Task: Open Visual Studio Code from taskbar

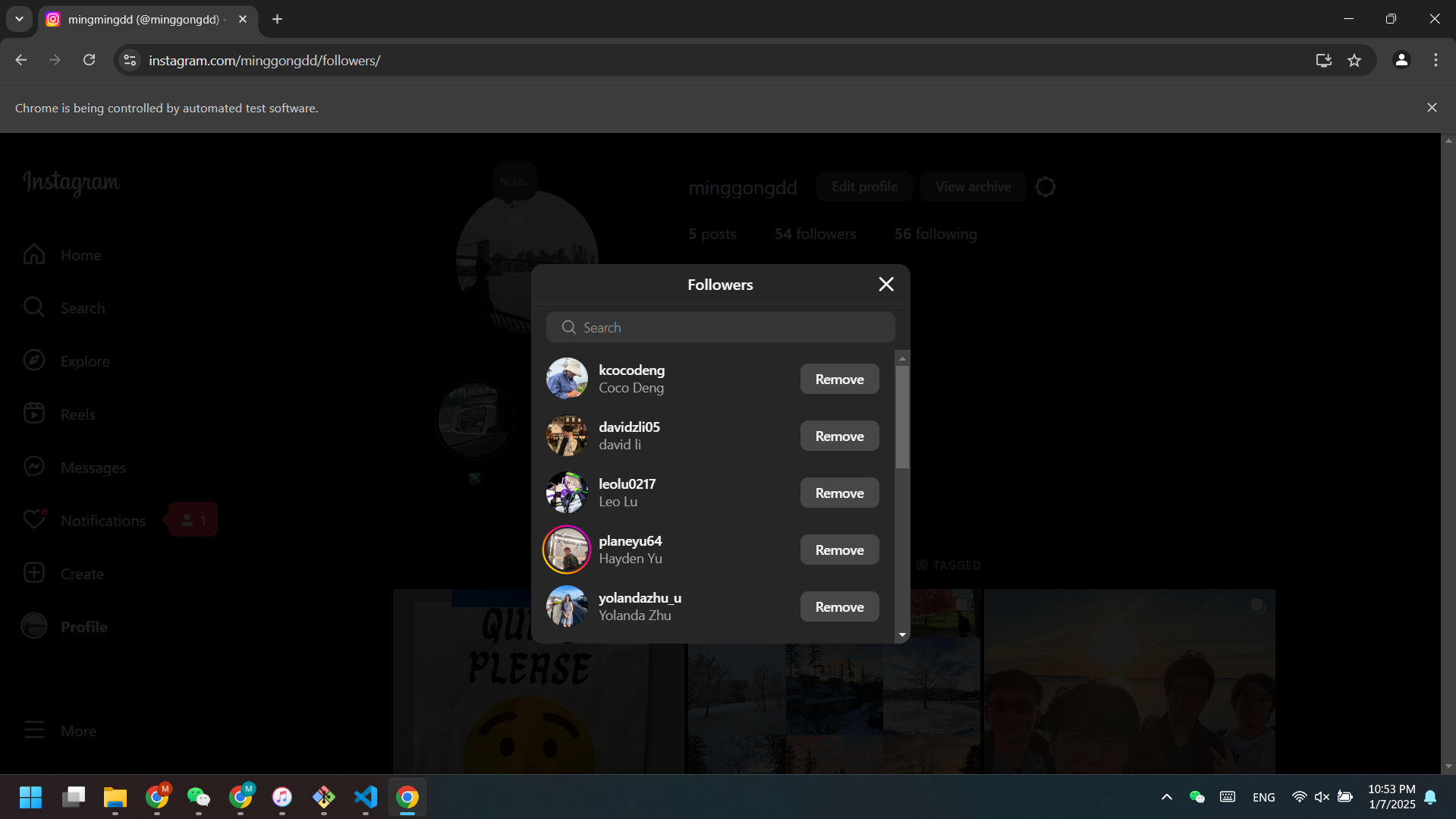Action: [365, 797]
